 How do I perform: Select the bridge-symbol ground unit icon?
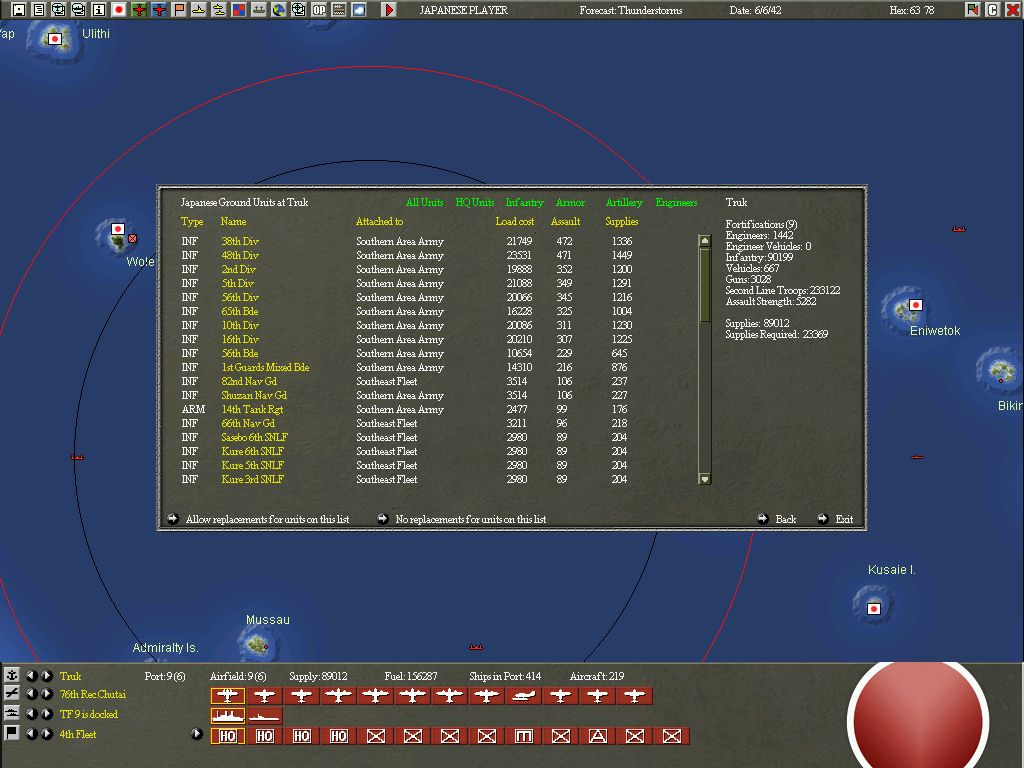523,736
